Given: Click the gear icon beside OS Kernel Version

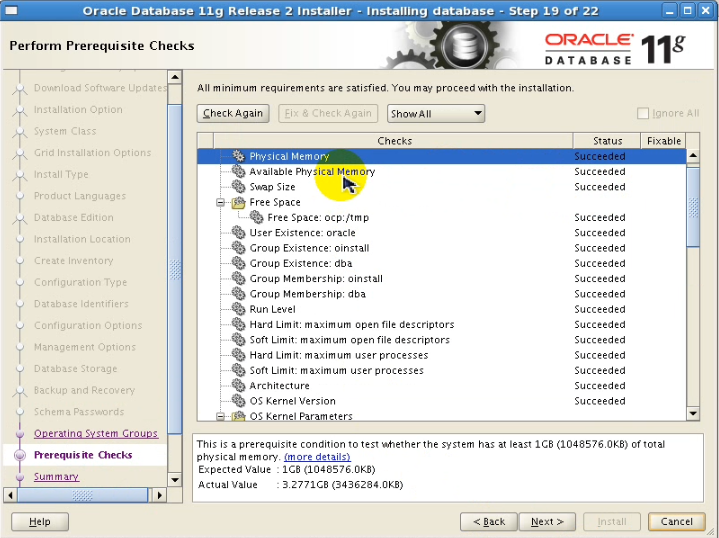Looking at the screenshot, I should (238, 401).
